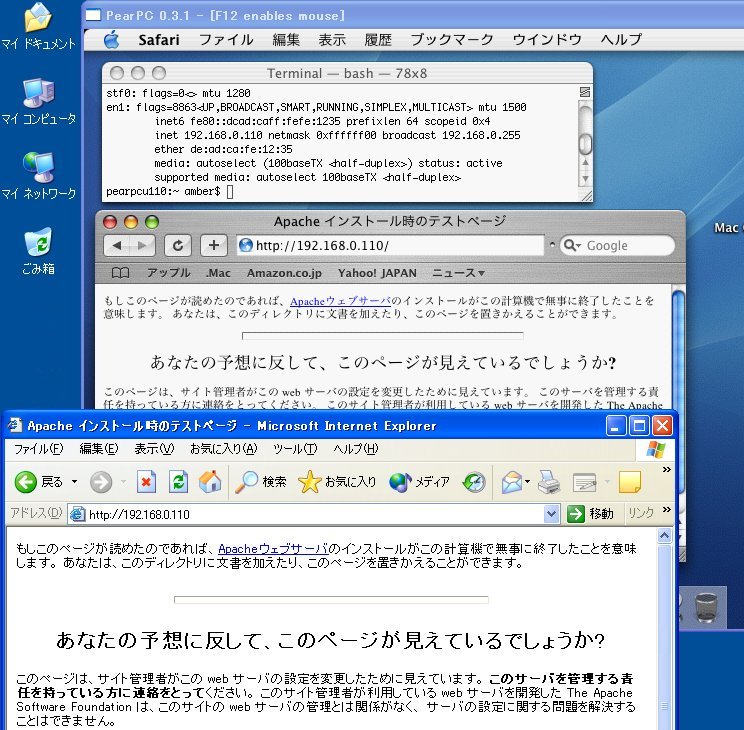Click the Safari back arrow button

click(116, 245)
